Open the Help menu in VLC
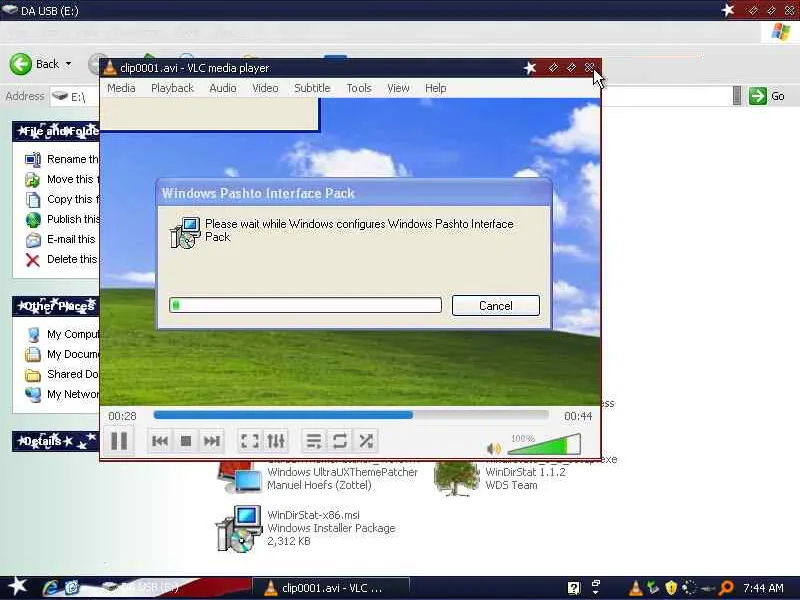Viewport: 800px width, 600px height. click(436, 88)
